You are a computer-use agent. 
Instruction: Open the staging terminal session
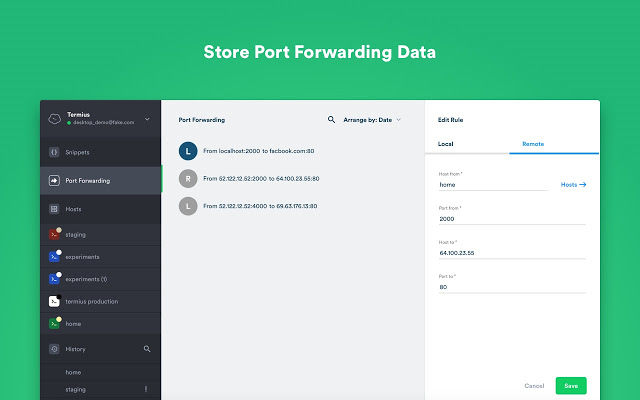click(100, 235)
